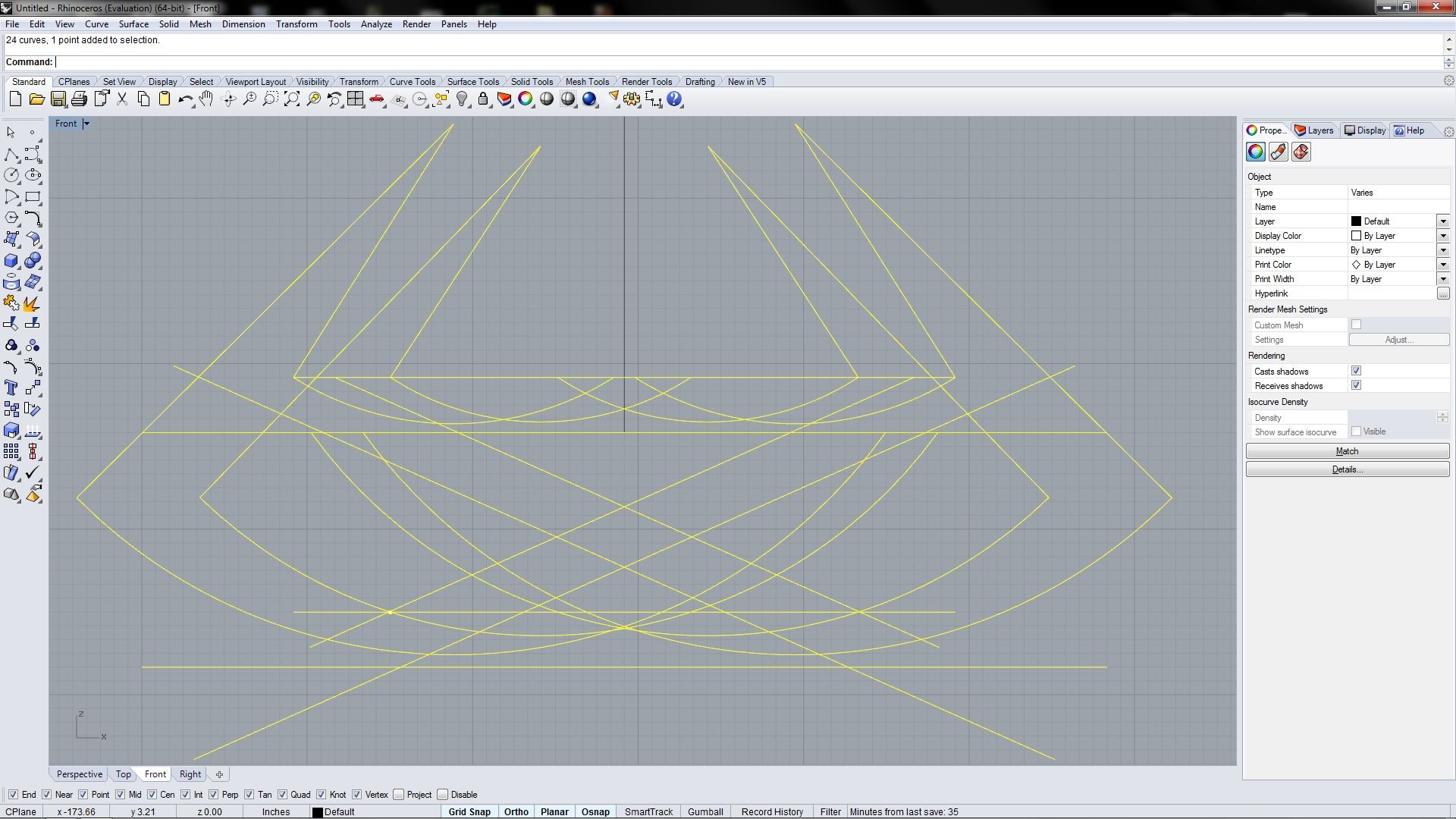The height and width of the screenshot is (819, 1456).
Task: Open the four-viewport layout icon
Action: click(355, 99)
